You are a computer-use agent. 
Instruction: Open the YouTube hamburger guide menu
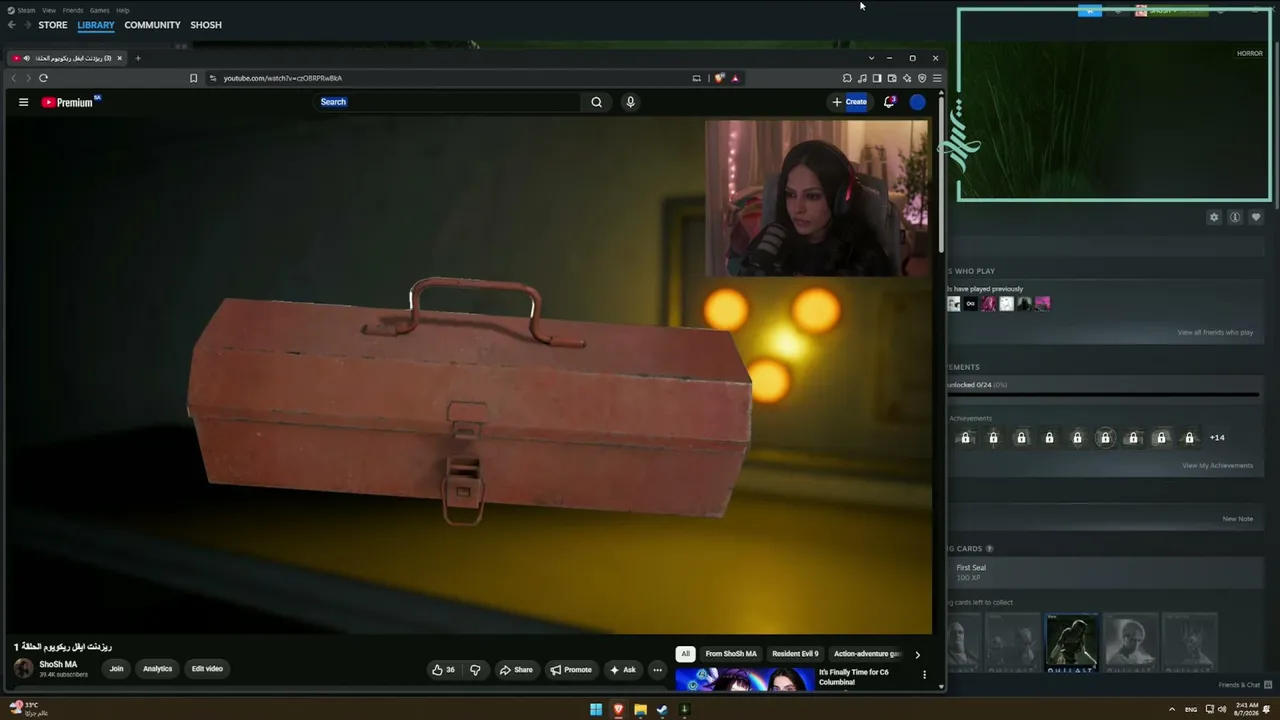pos(23,102)
